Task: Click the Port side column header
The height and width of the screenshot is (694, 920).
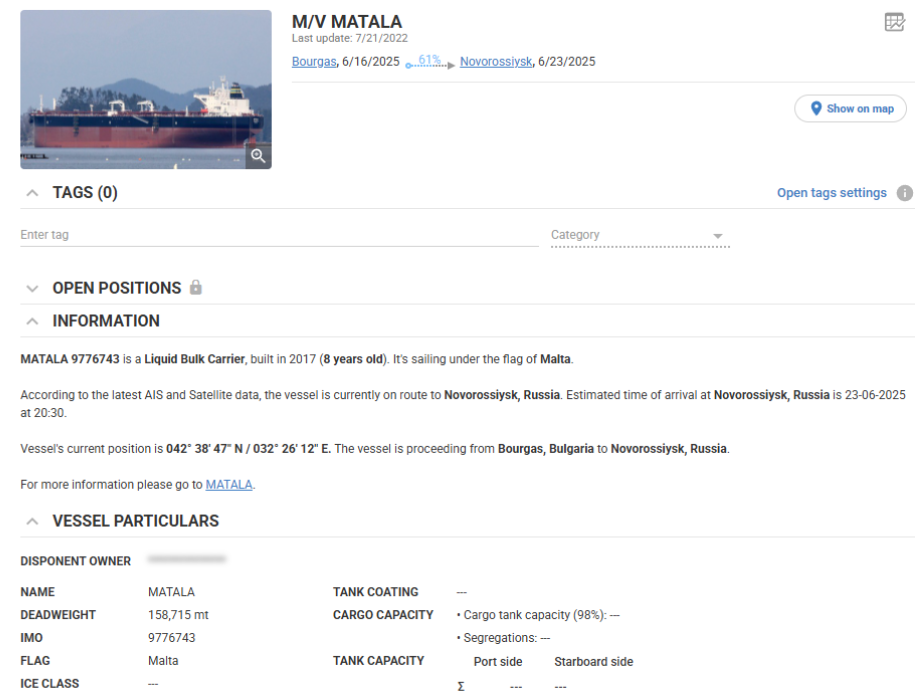Action: (498, 662)
